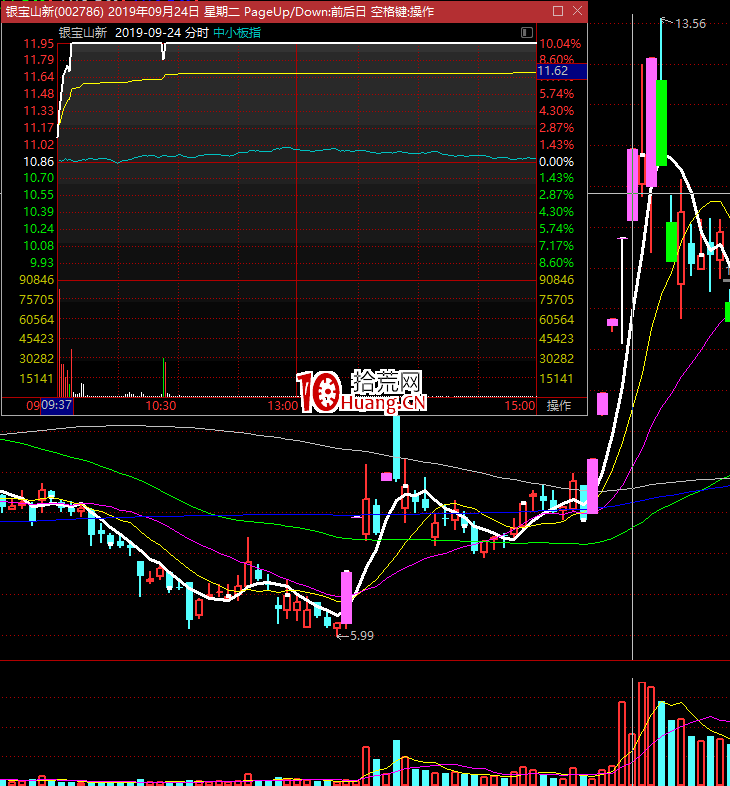730x786 pixels.
Task: Click the 11.95 limit-up price label
Action: pos(39,44)
